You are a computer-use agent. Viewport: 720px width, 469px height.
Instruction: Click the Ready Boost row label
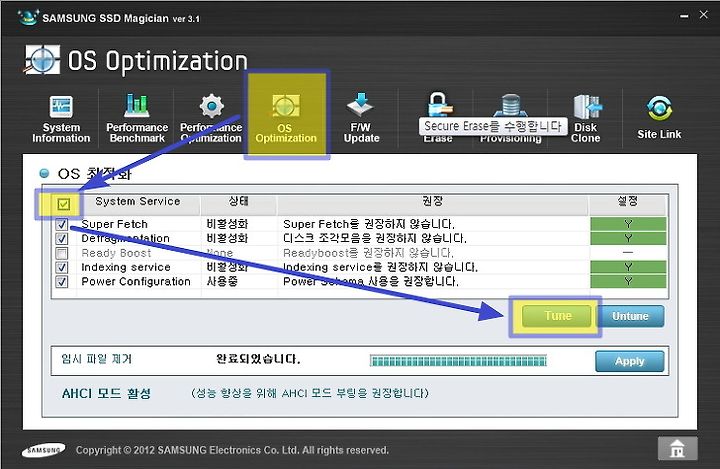(116, 253)
